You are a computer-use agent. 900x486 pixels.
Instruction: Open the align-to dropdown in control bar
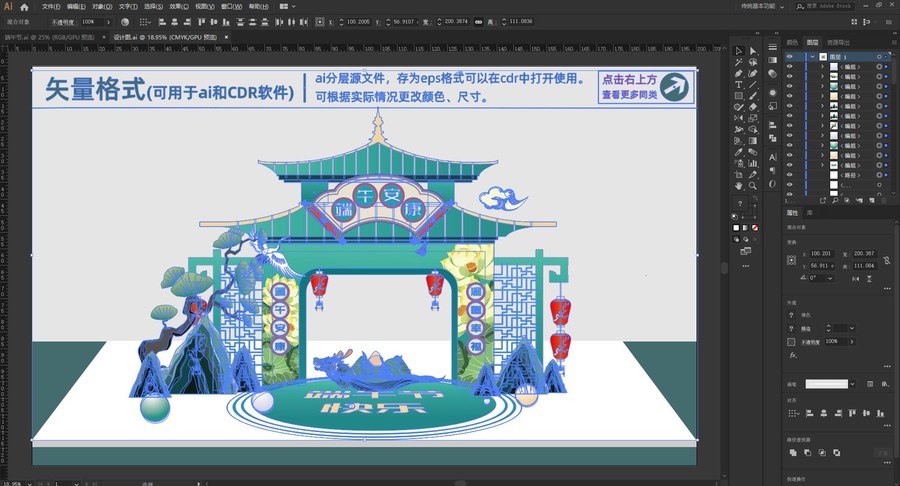144,22
